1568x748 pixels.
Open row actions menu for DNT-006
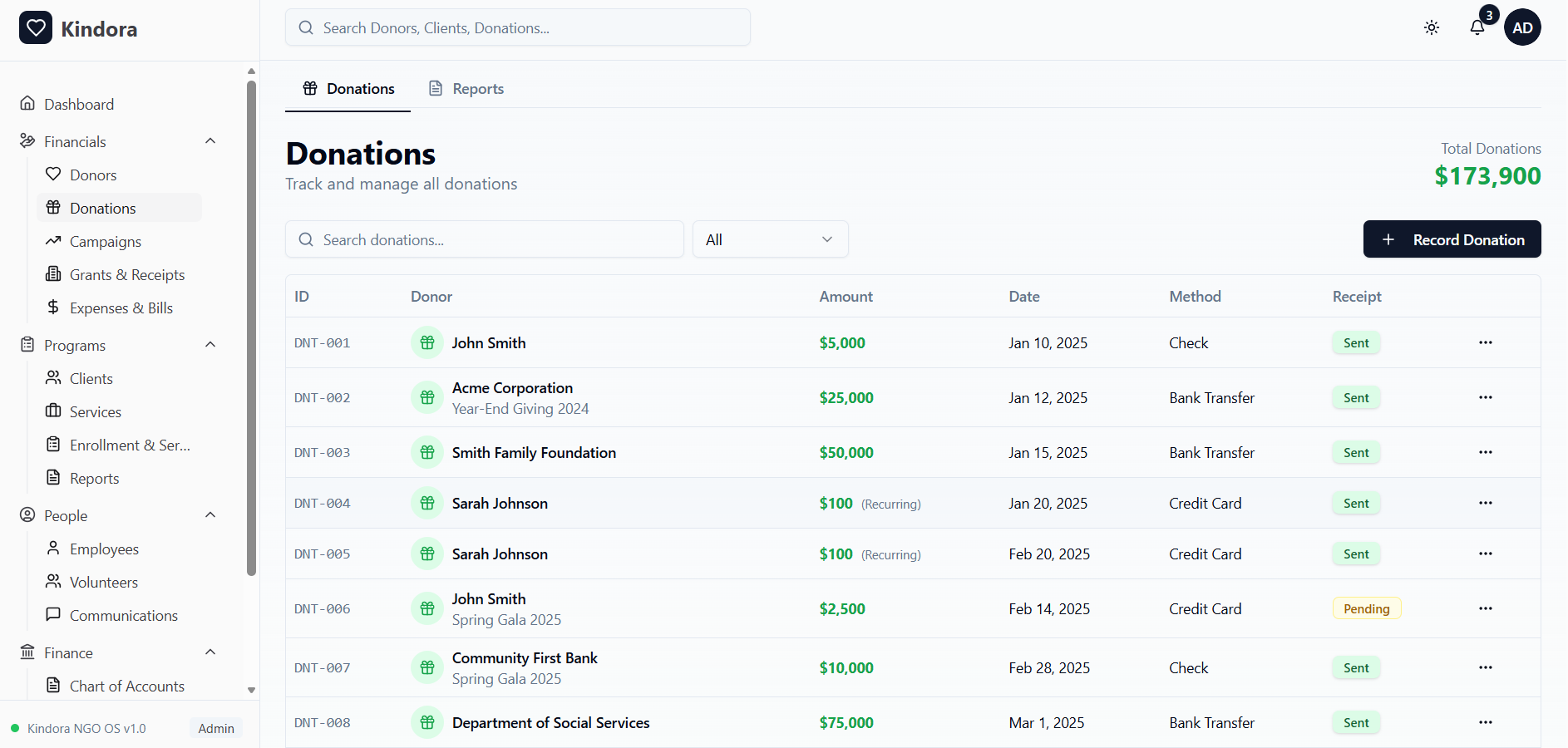[x=1486, y=608]
